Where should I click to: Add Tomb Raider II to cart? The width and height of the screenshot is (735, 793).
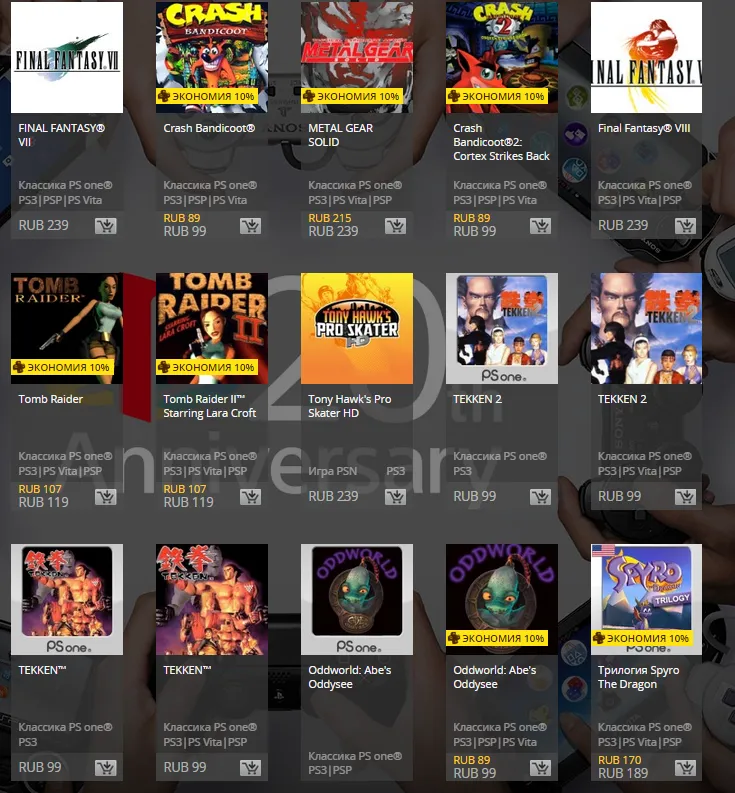point(250,497)
